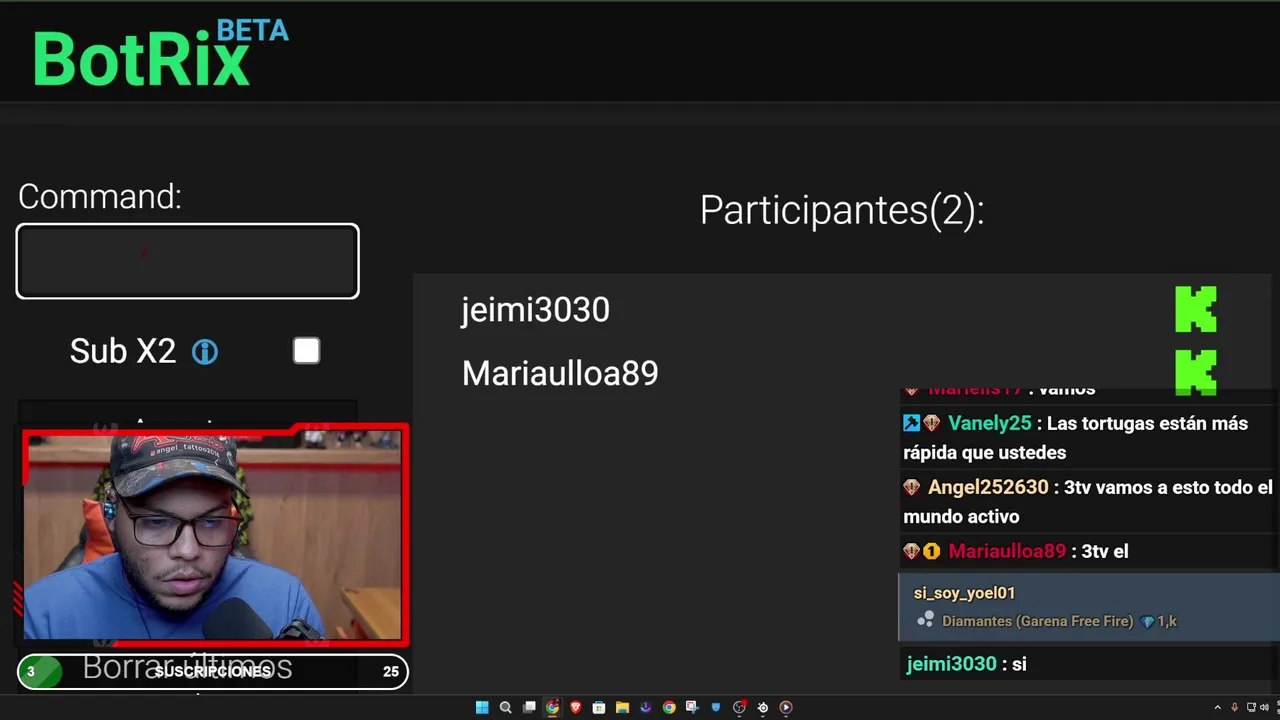
Task: Open Microsoft Store from taskbar
Action: tap(599, 707)
